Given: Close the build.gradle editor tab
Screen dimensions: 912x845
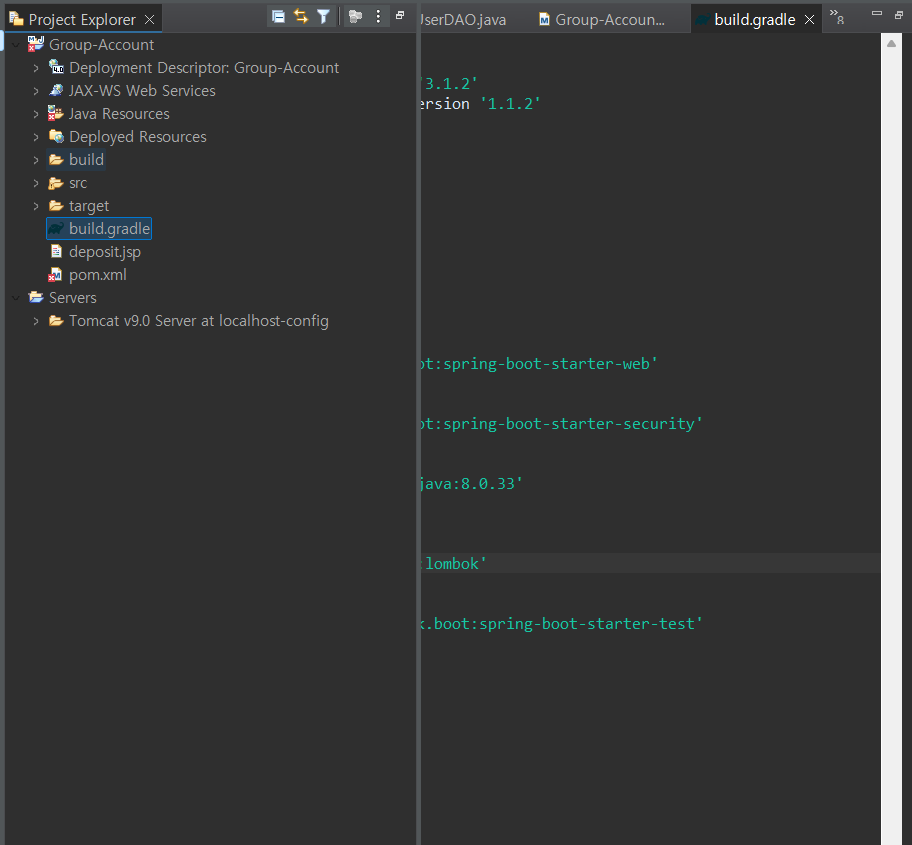Looking at the screenshot, I should [x=809, y=20].
